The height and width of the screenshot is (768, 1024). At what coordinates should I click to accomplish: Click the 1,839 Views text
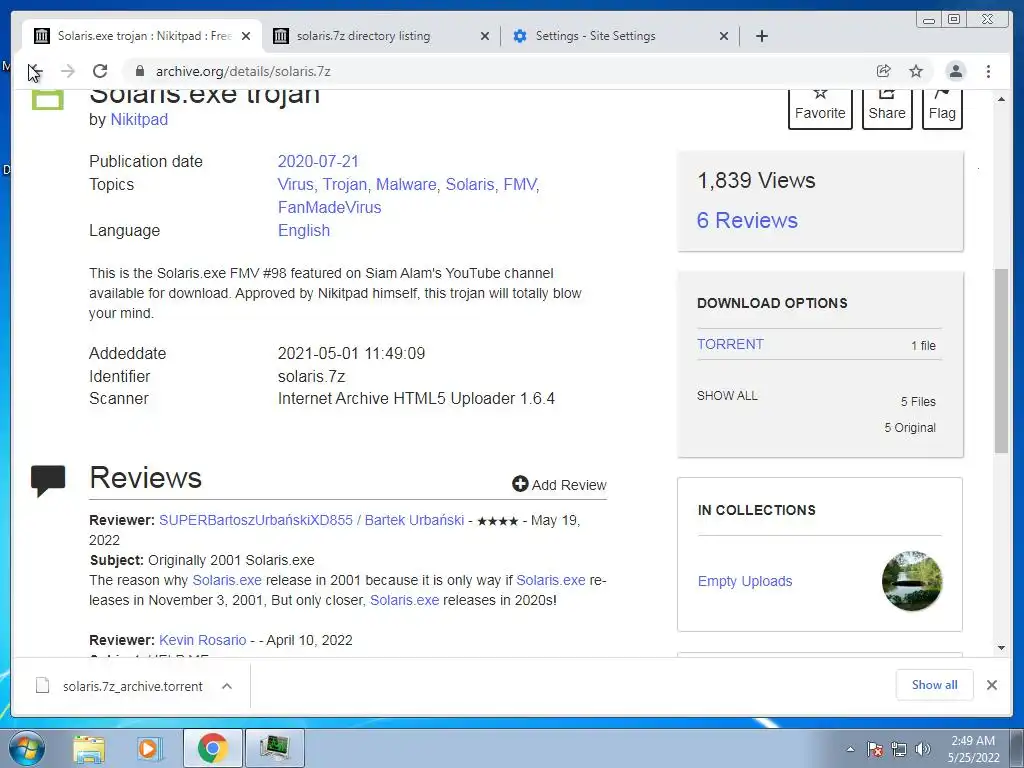[756, 180]
